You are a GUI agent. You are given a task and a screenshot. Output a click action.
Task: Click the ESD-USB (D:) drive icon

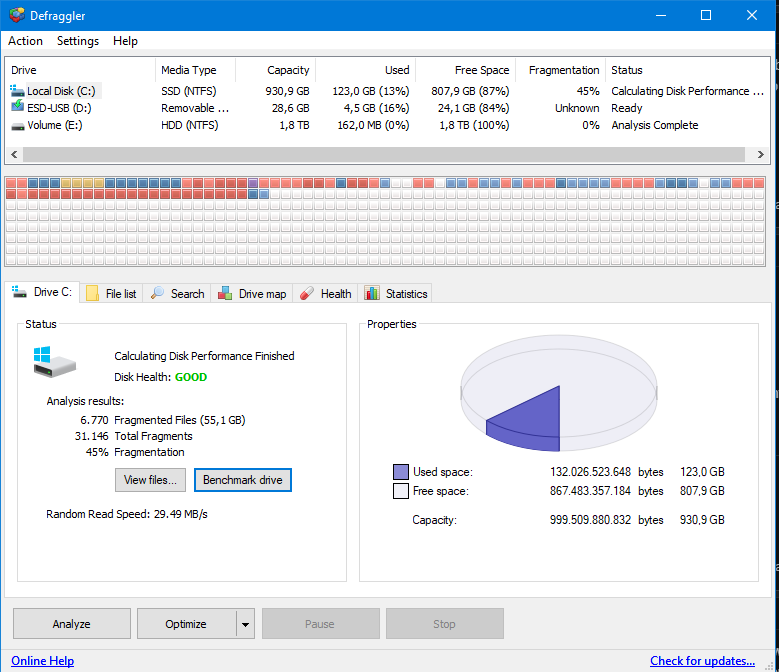tap(17, 106)
